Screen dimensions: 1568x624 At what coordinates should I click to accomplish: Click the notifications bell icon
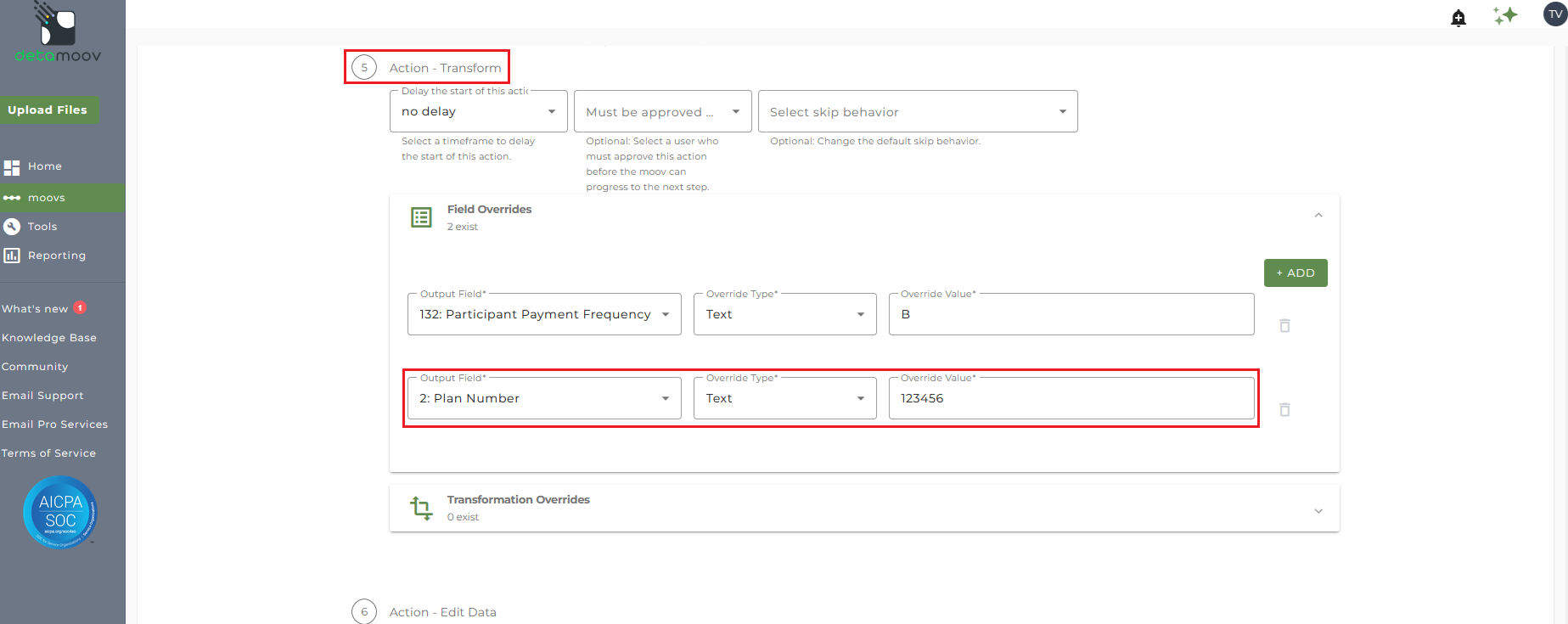click(x=1458, y=18)
